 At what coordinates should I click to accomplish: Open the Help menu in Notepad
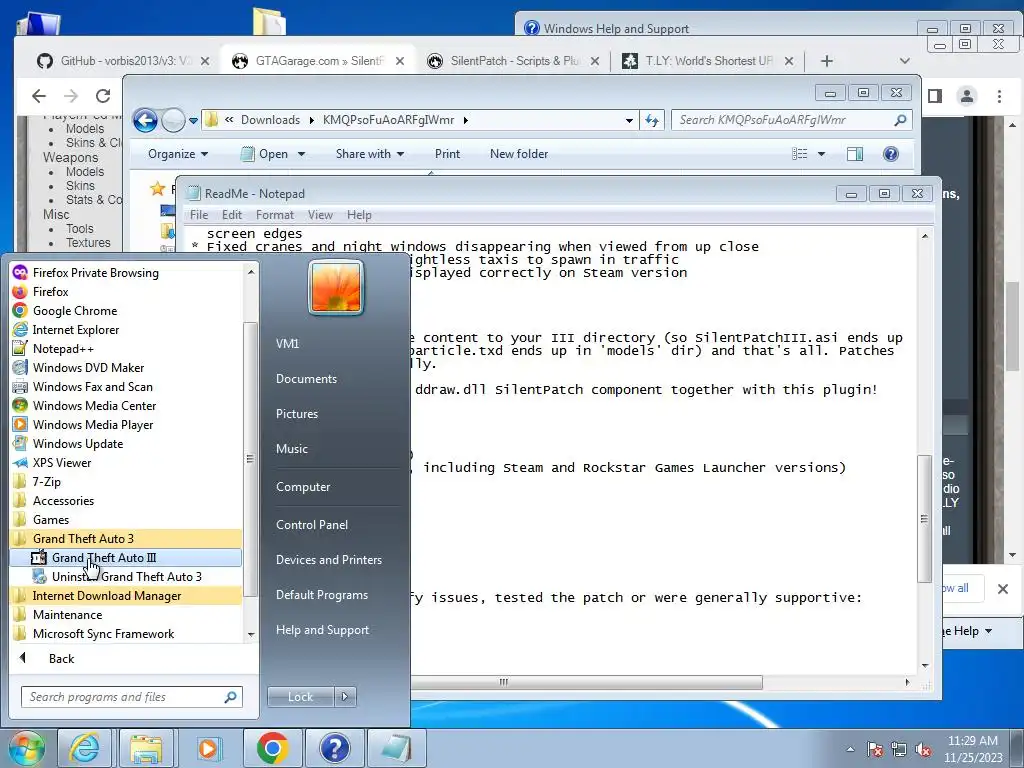coord(359,215)
